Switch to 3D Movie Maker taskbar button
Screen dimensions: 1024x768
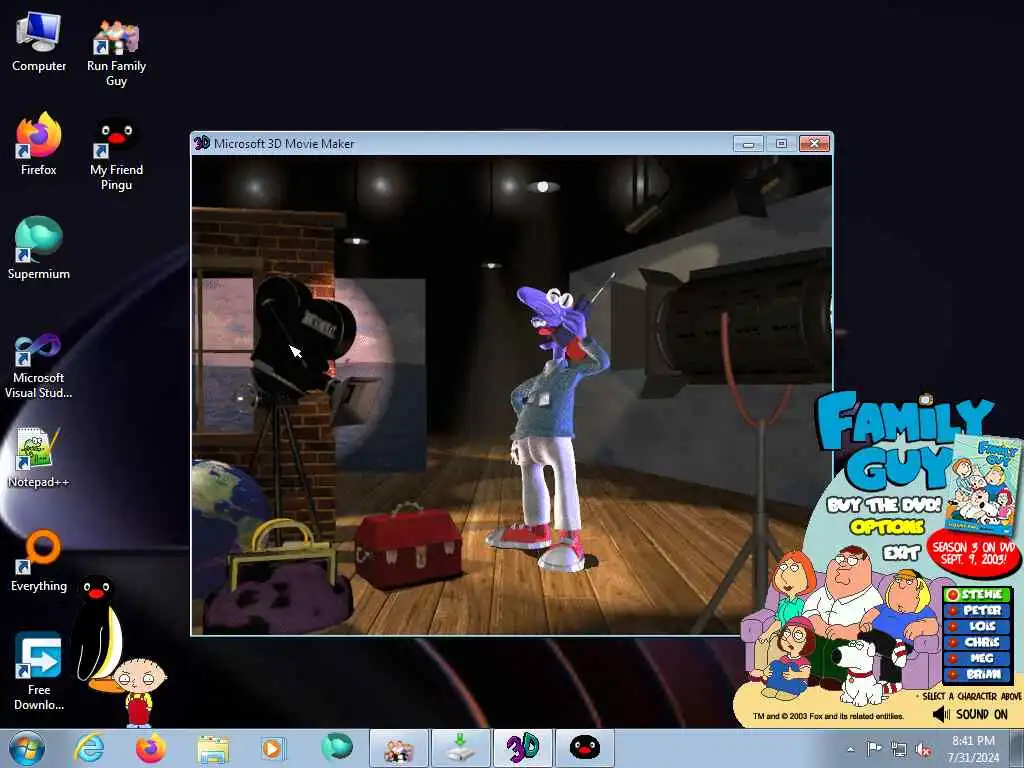pos(522,748)
